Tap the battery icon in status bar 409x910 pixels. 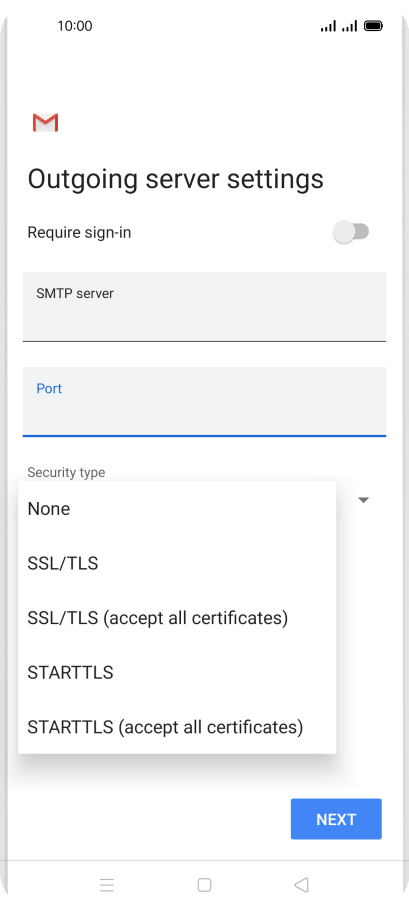[x=373, y=26]
